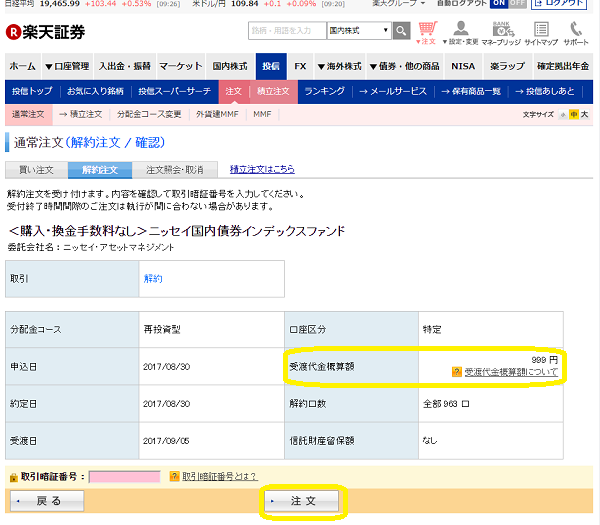600x525 pixels.
Task: Click the question icon beside 受渡代金概算額について
Action: click(x=457, y=372)
